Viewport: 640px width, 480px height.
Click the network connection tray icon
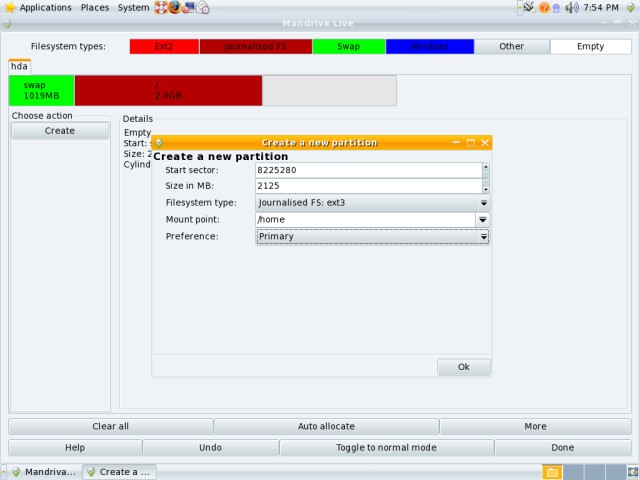(x=529, y=7)
